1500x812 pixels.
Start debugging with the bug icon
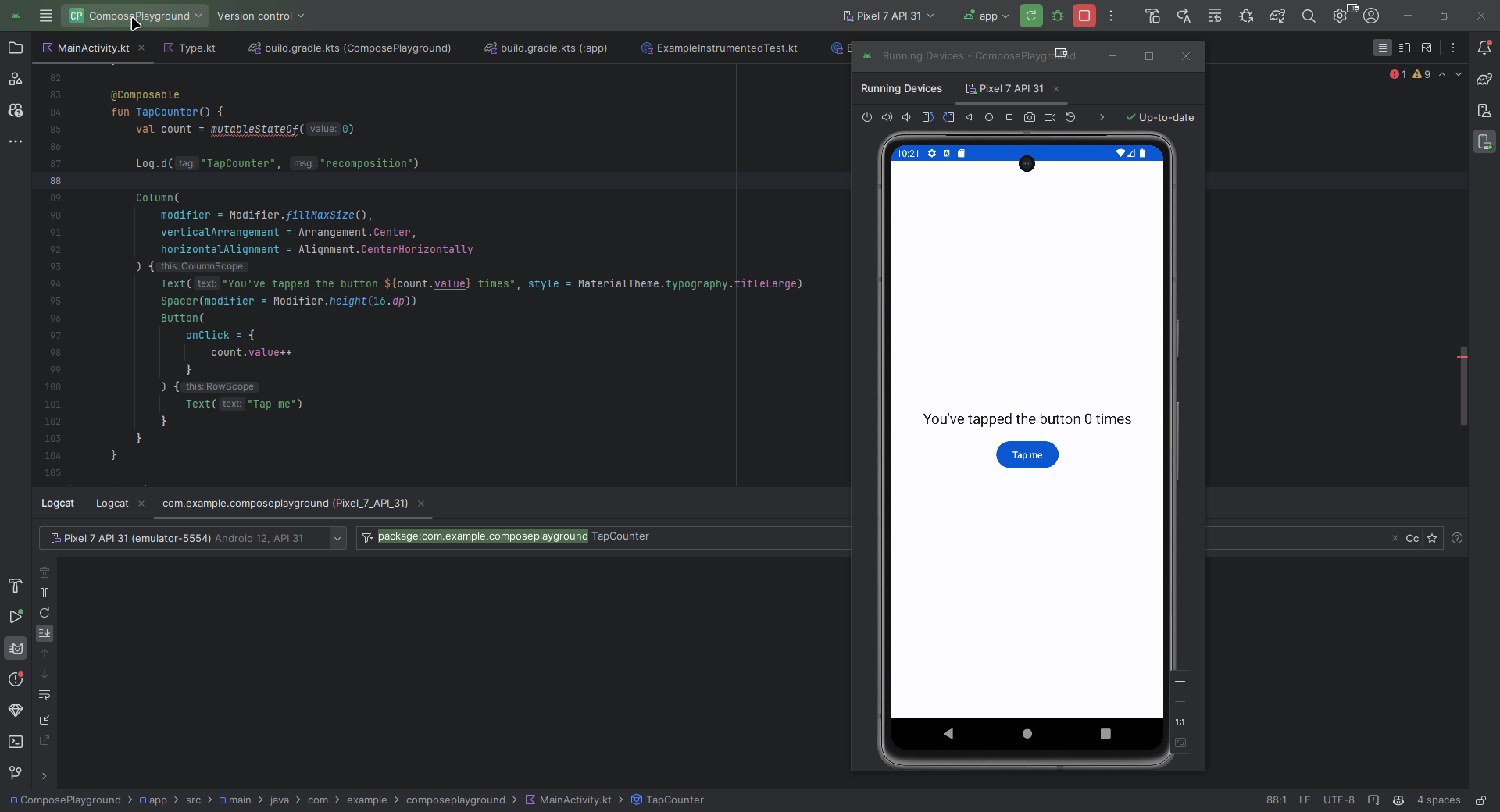click(1059, 16)
